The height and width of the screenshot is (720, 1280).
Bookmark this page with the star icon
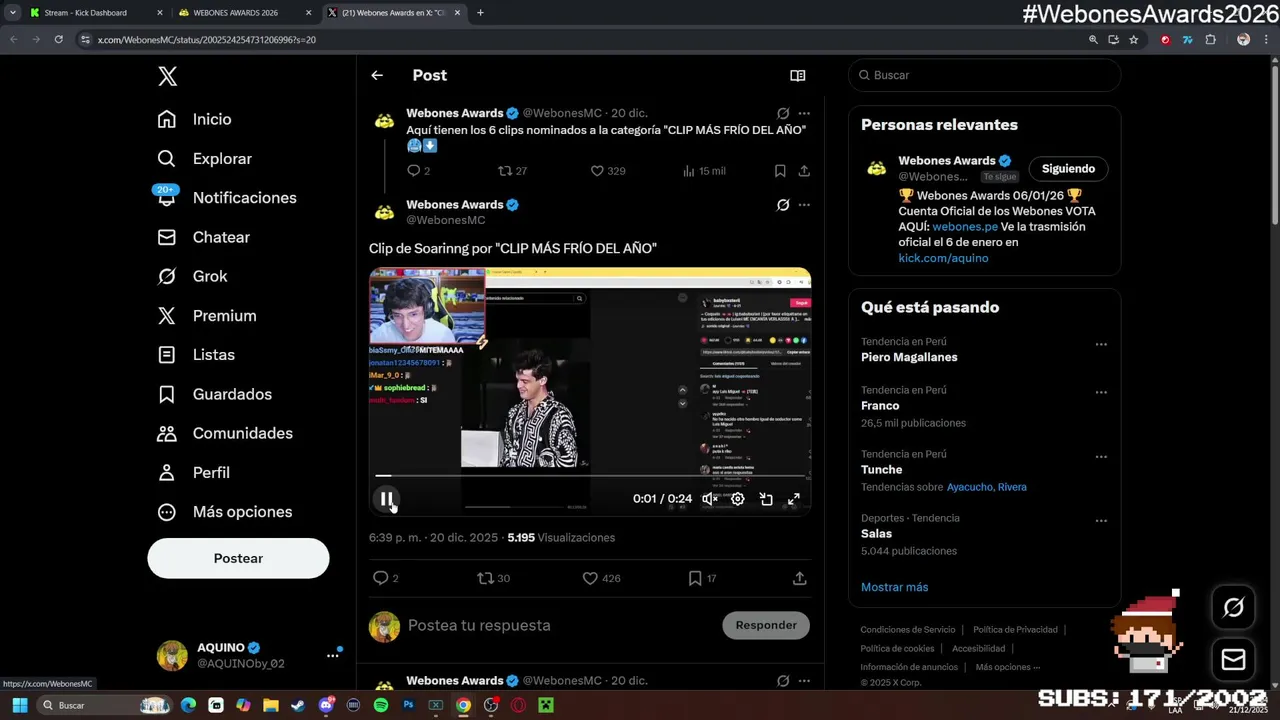point(1133,39)
